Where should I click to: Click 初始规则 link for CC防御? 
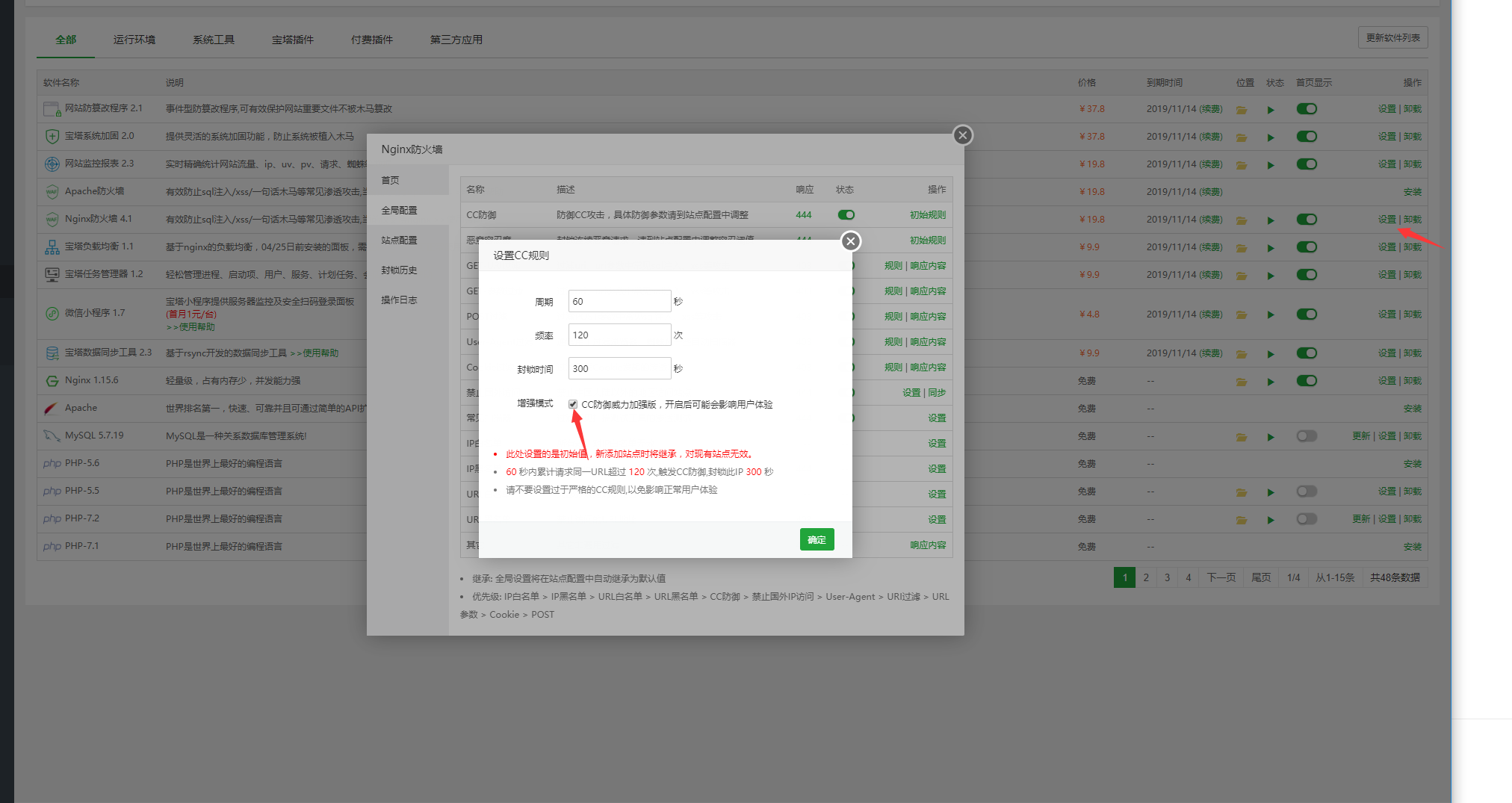[928, 215]
